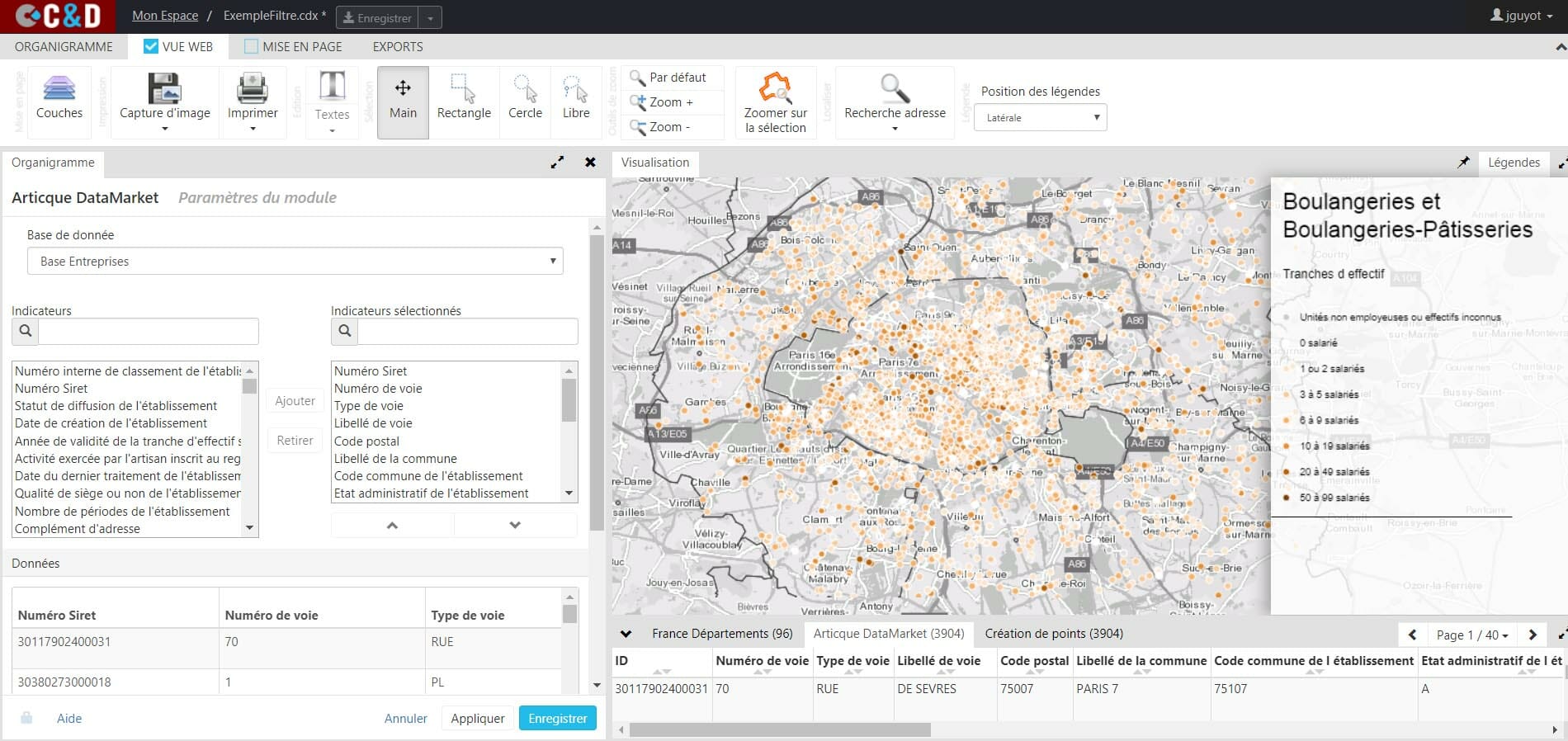Select the Rectangle selection tool
Image resolution: width=1568 pixels, height=741 pixels.
(x=464, y=102)
